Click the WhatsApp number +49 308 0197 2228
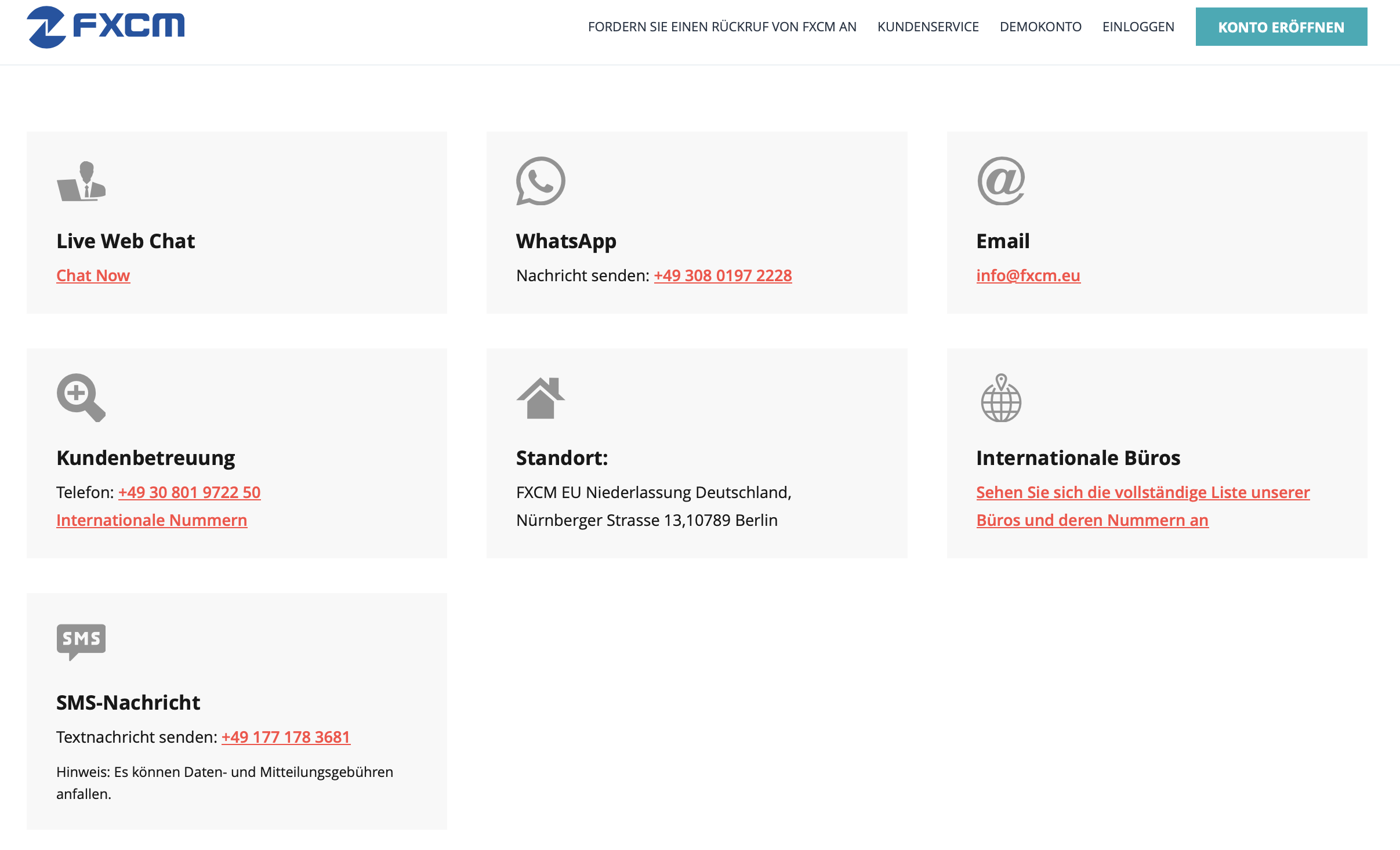 (x=723, y=275)
